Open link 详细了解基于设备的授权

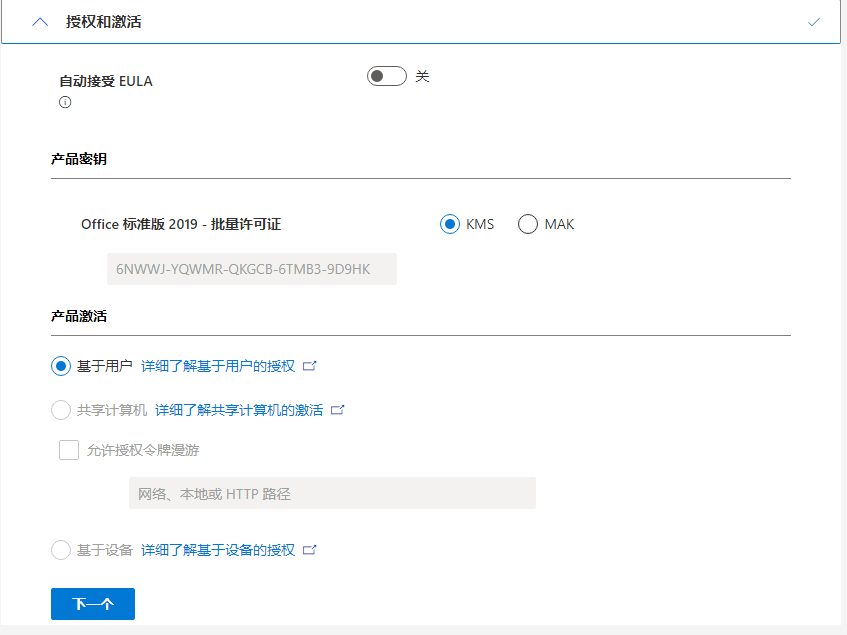(218, 550)
